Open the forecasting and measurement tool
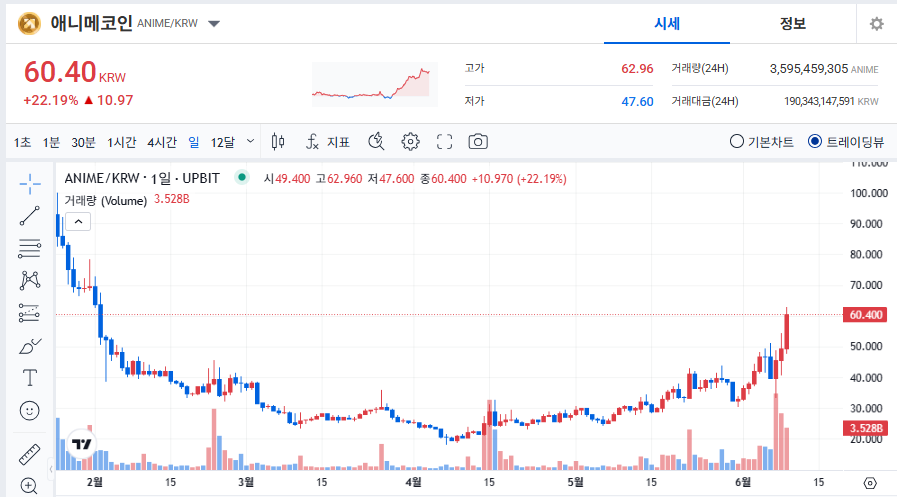Viewport: 897px width, 497px height. [x=30, y=313]
